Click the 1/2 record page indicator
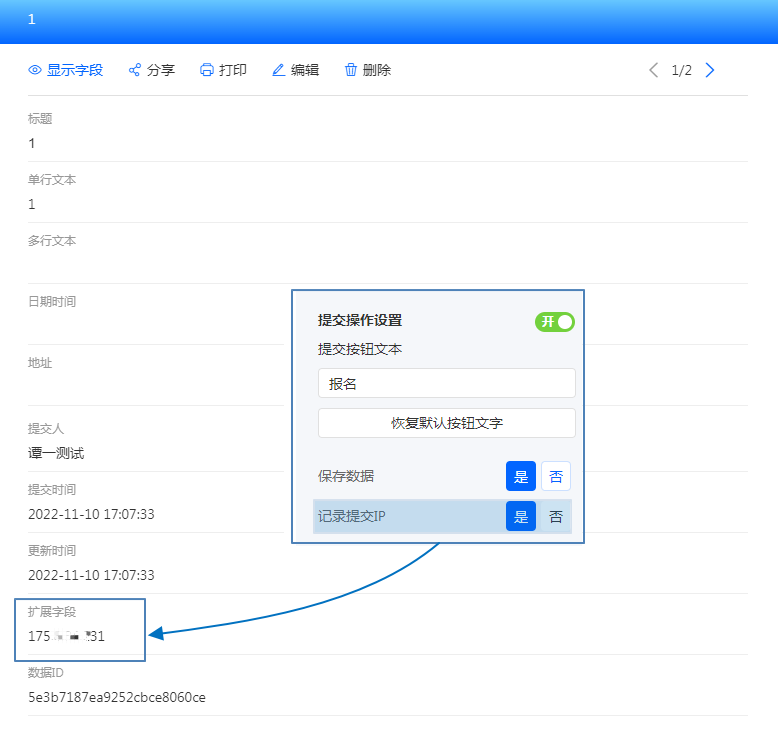Image resolution: width=778 pixels, height=739 pixels. point(682,70)
